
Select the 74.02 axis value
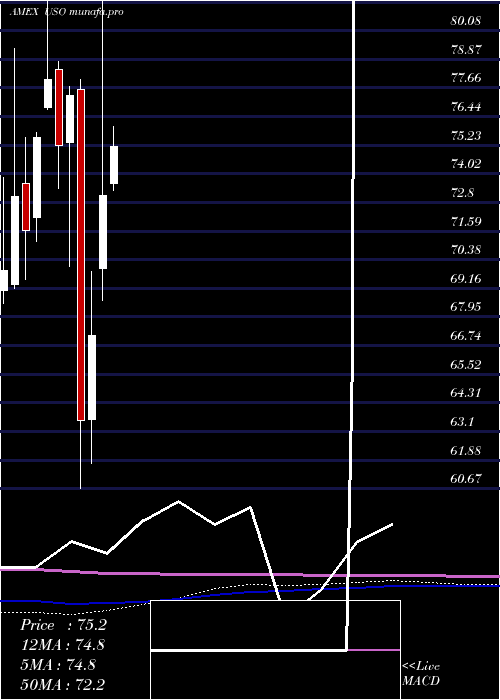coord(466,164)
